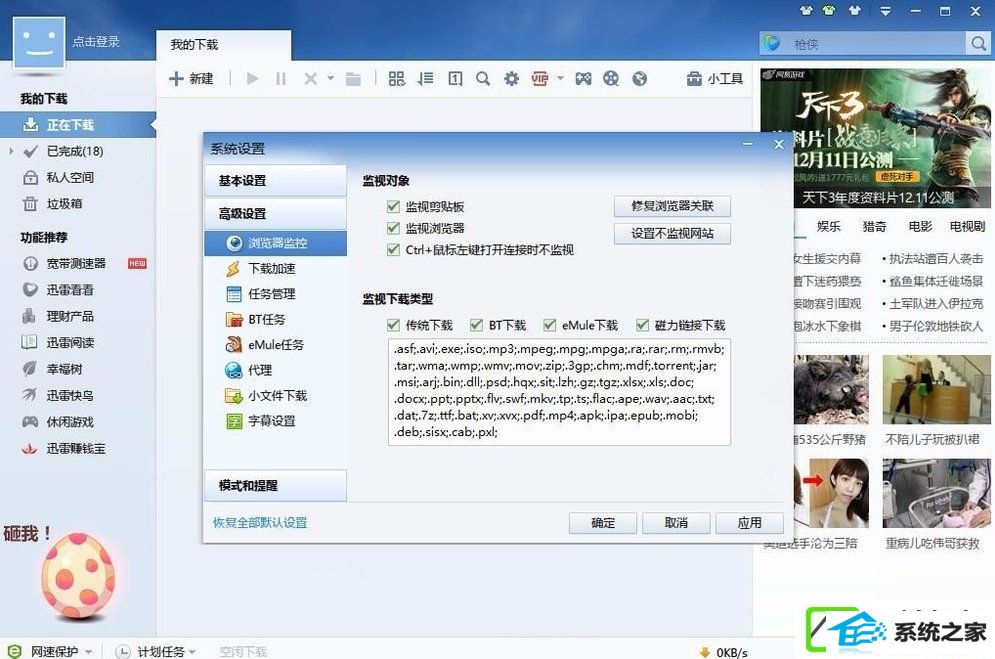Click the game controller icon in toolbar
The height and width of the screenshot is (659, 995).
[x=583, y=79]
